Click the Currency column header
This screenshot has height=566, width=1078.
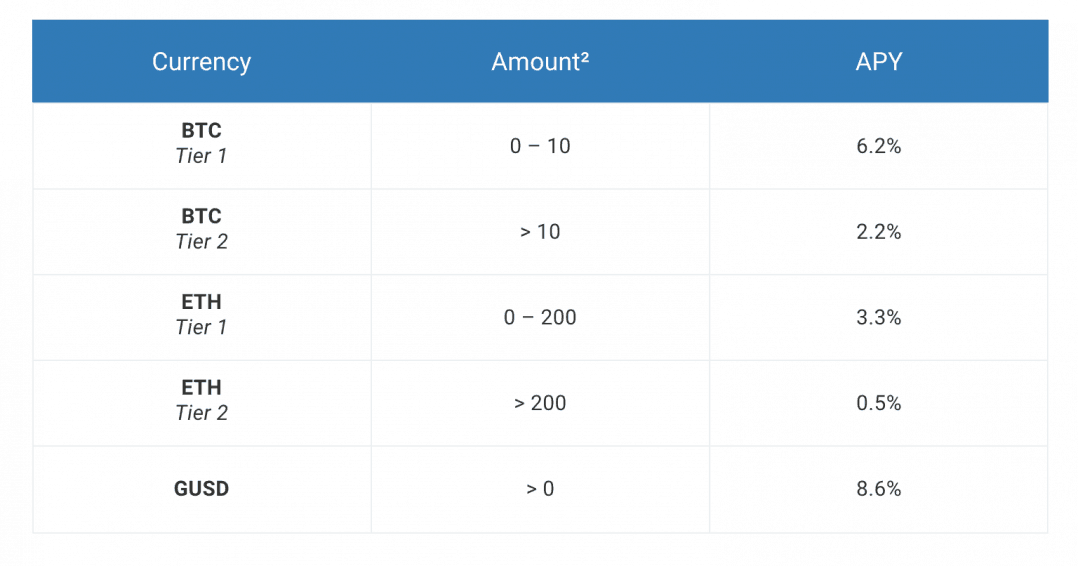click(201, 62)
